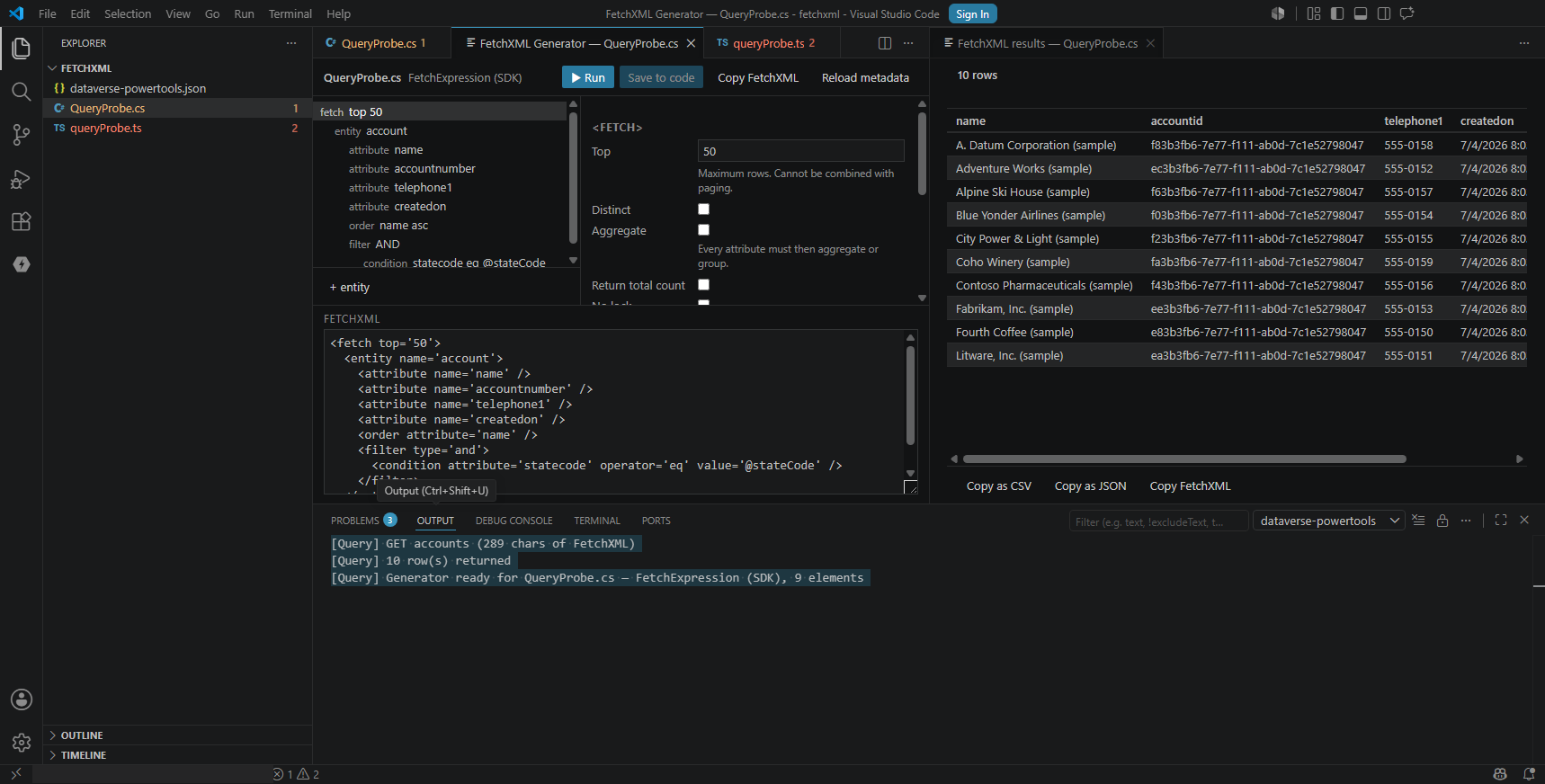This screenshot has width=1545, height=784.
Task: Open more actions for the FetchXML Generator editor group
Action: pos(908,43)
